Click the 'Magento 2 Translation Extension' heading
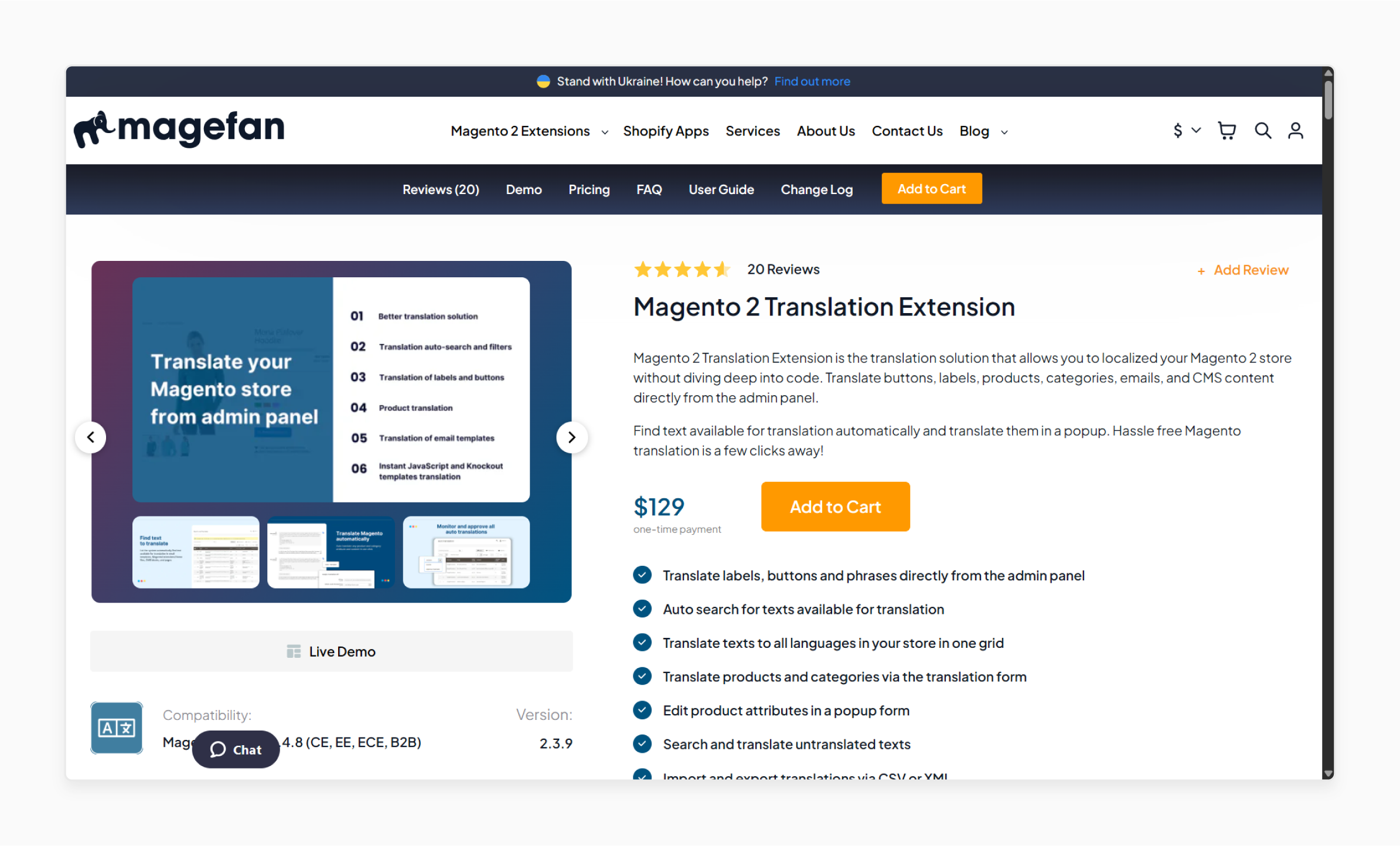 tap(824, 307)
